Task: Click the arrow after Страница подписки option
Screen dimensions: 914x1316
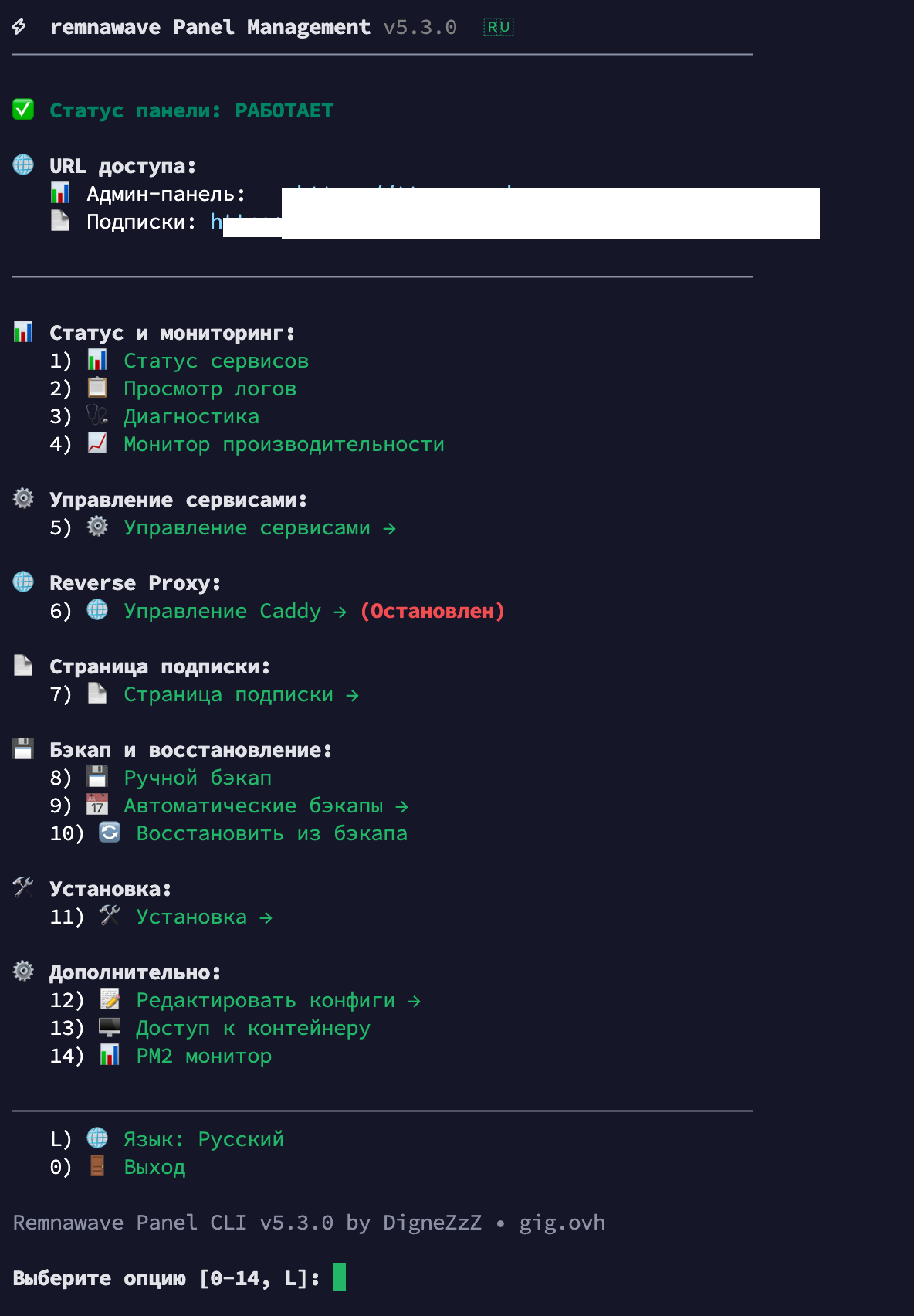Action: [352, 695]
